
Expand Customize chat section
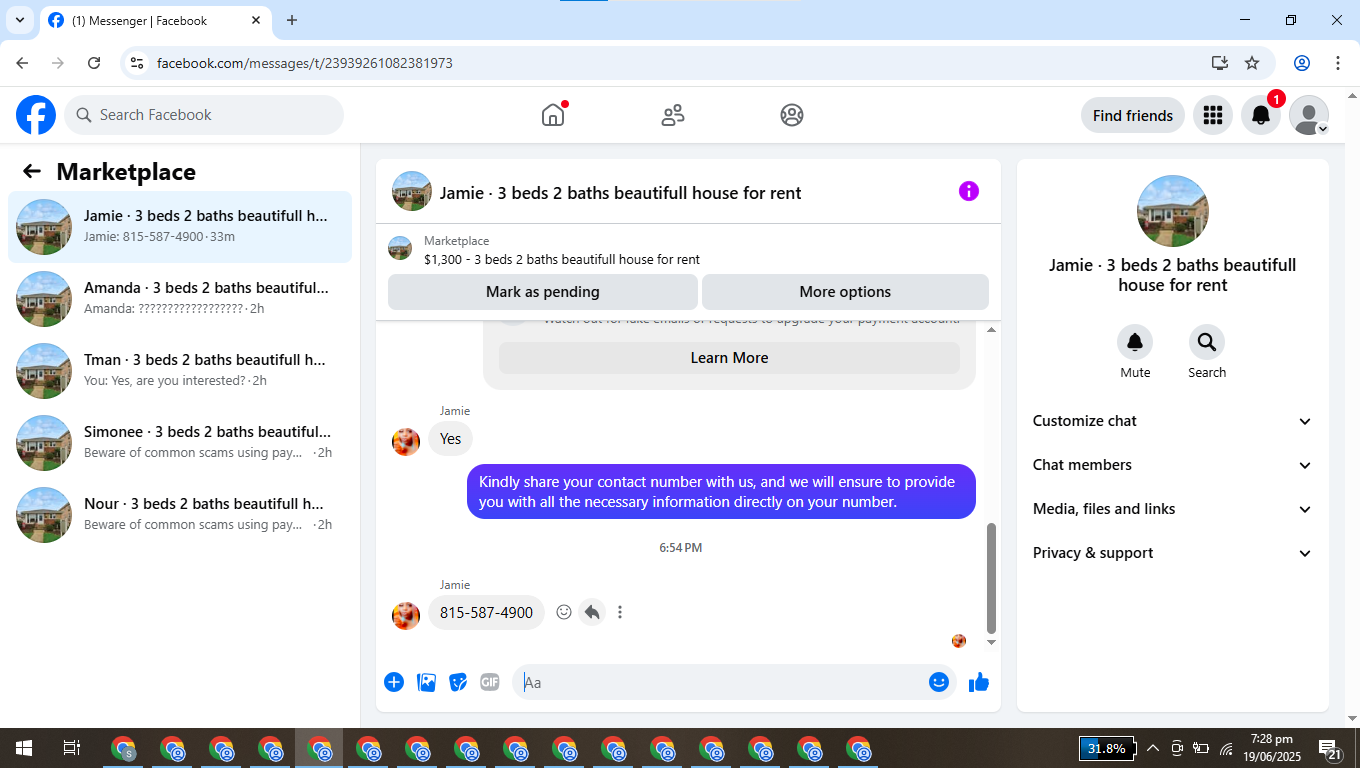pos(1173,421)
